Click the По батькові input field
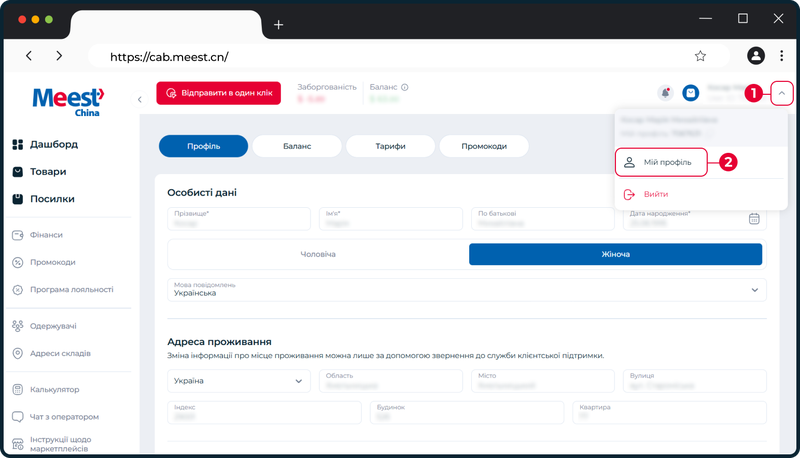This screenshot has width=800, height=458. 543,219
